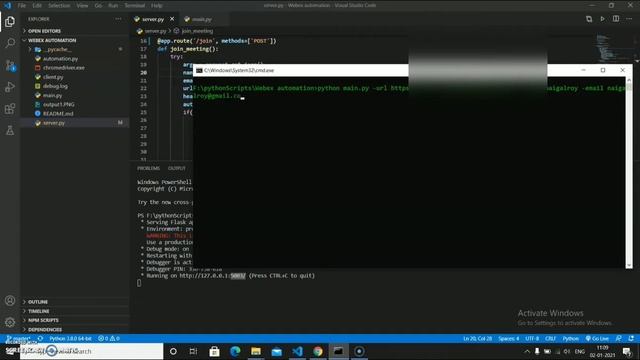The height and width of the screenshot is (360, 640).
Task: Open the View menu
Action: (x=82, y=5)
